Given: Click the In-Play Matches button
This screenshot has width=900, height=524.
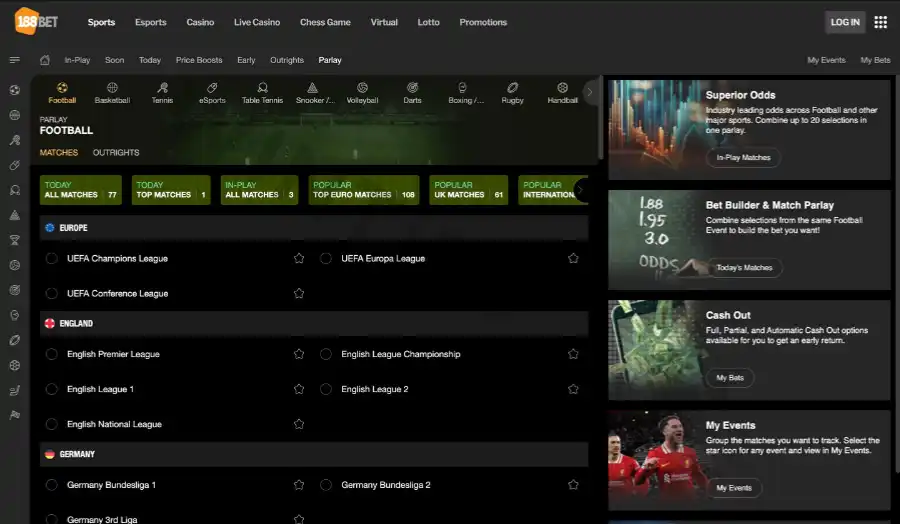Looking at the screenshot, I should [743, 157].
